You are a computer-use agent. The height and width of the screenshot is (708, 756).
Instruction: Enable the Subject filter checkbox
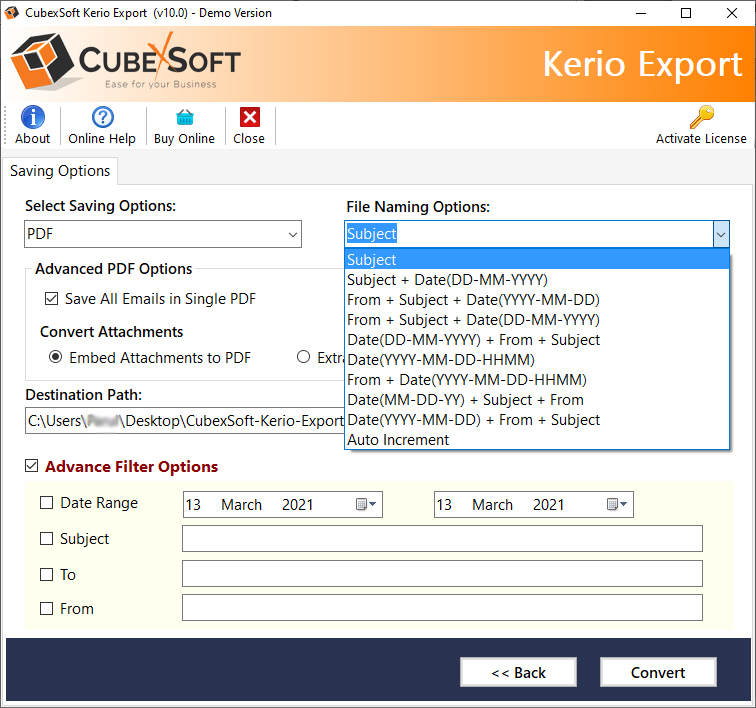[46, 538]
